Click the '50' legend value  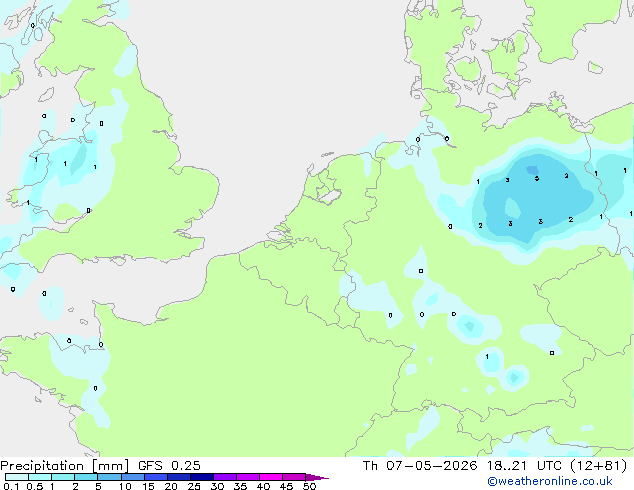click(x=310, y=486)
